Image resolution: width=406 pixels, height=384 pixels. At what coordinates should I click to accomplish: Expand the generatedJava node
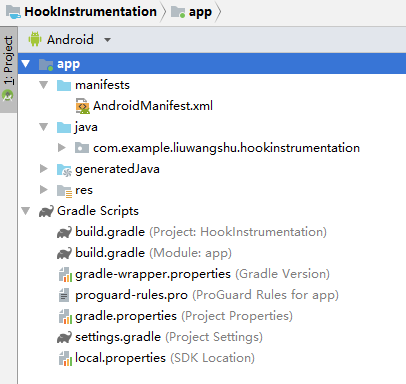point(44,169)
